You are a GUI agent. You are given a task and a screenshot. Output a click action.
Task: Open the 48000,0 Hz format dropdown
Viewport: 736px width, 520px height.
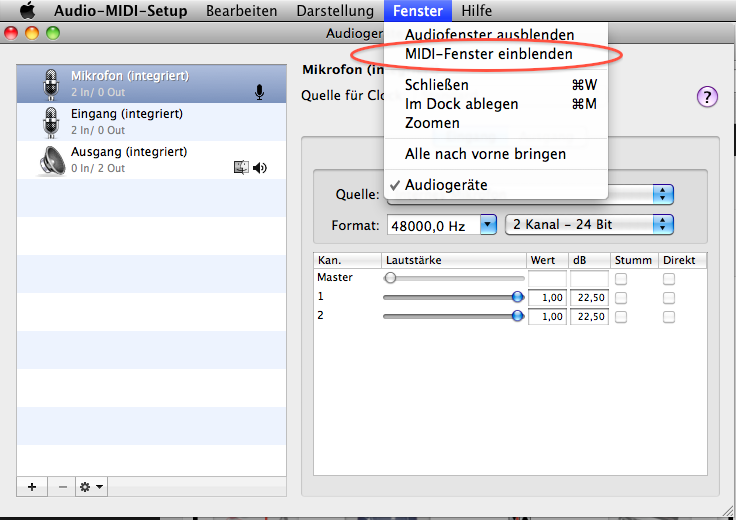tap(442, 225)
